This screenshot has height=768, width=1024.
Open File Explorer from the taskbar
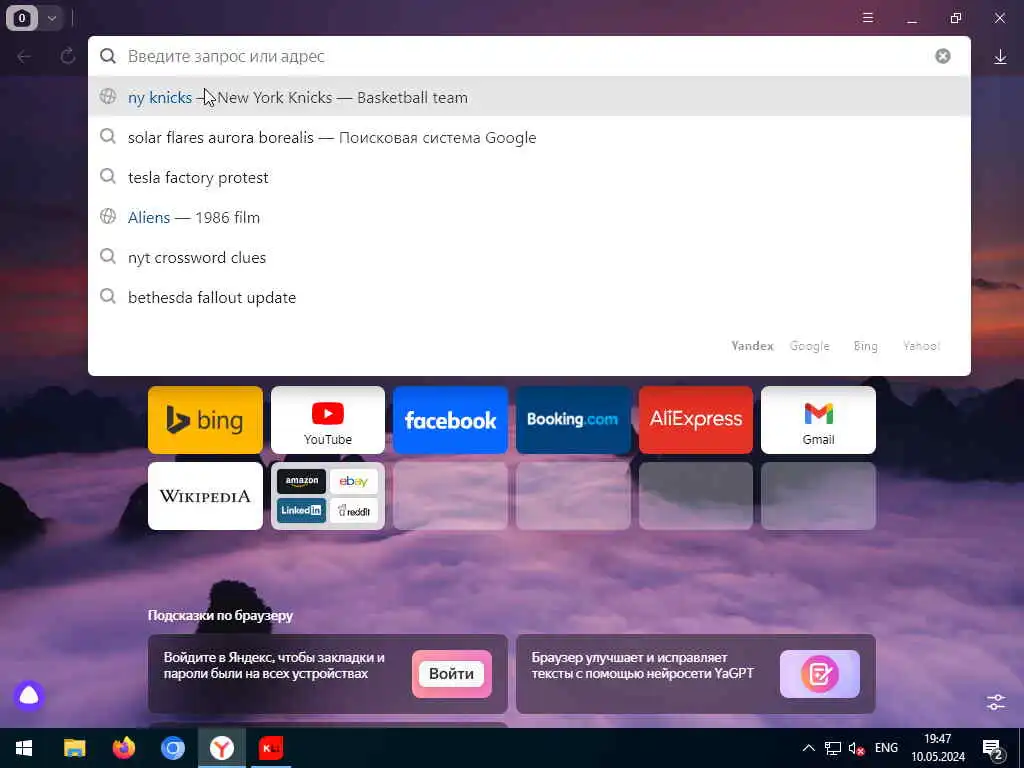tap(74, 748)
